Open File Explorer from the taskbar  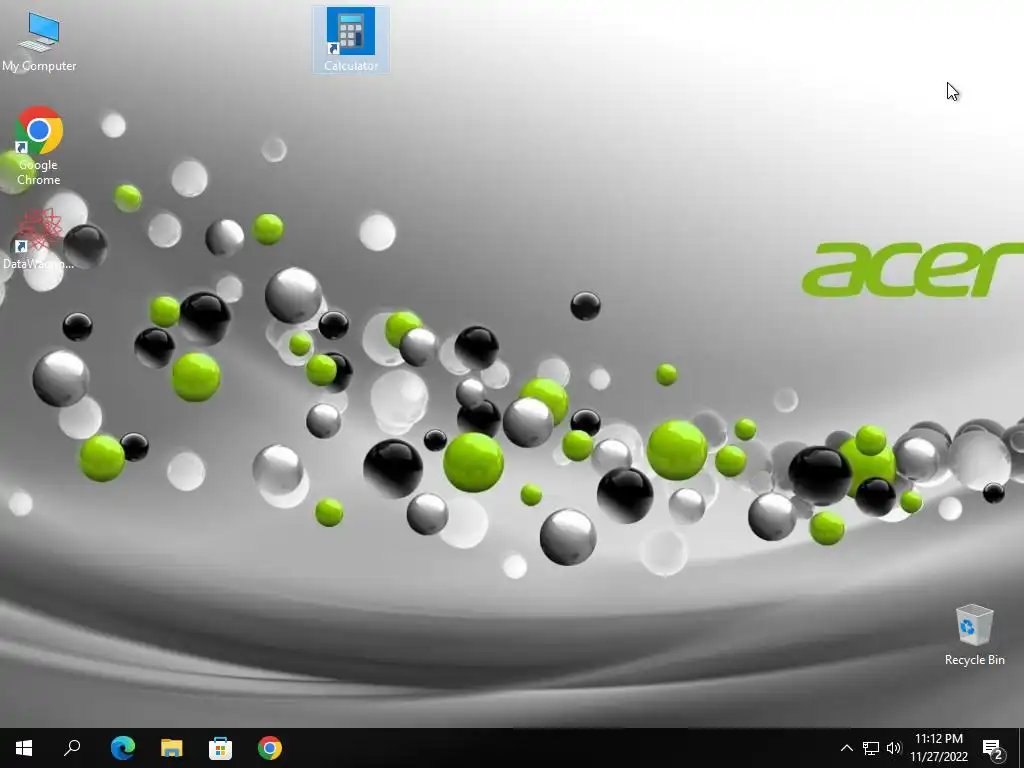(x=172, y=748)
